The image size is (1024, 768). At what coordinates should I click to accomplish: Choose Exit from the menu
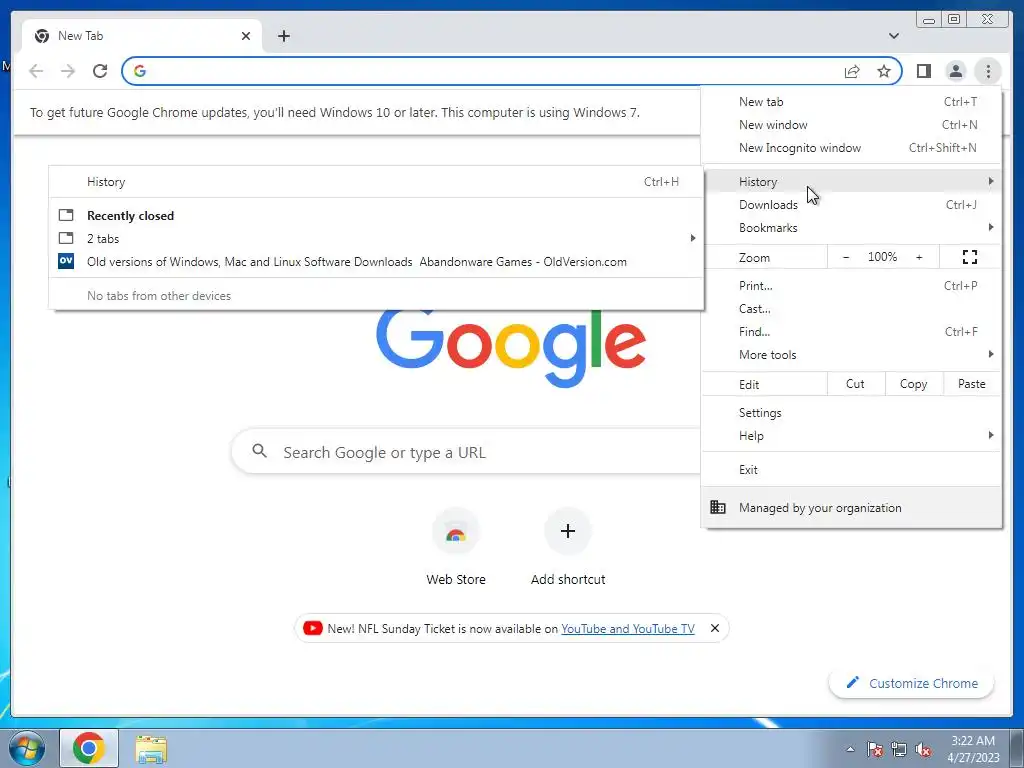click(x=852, y=470)
